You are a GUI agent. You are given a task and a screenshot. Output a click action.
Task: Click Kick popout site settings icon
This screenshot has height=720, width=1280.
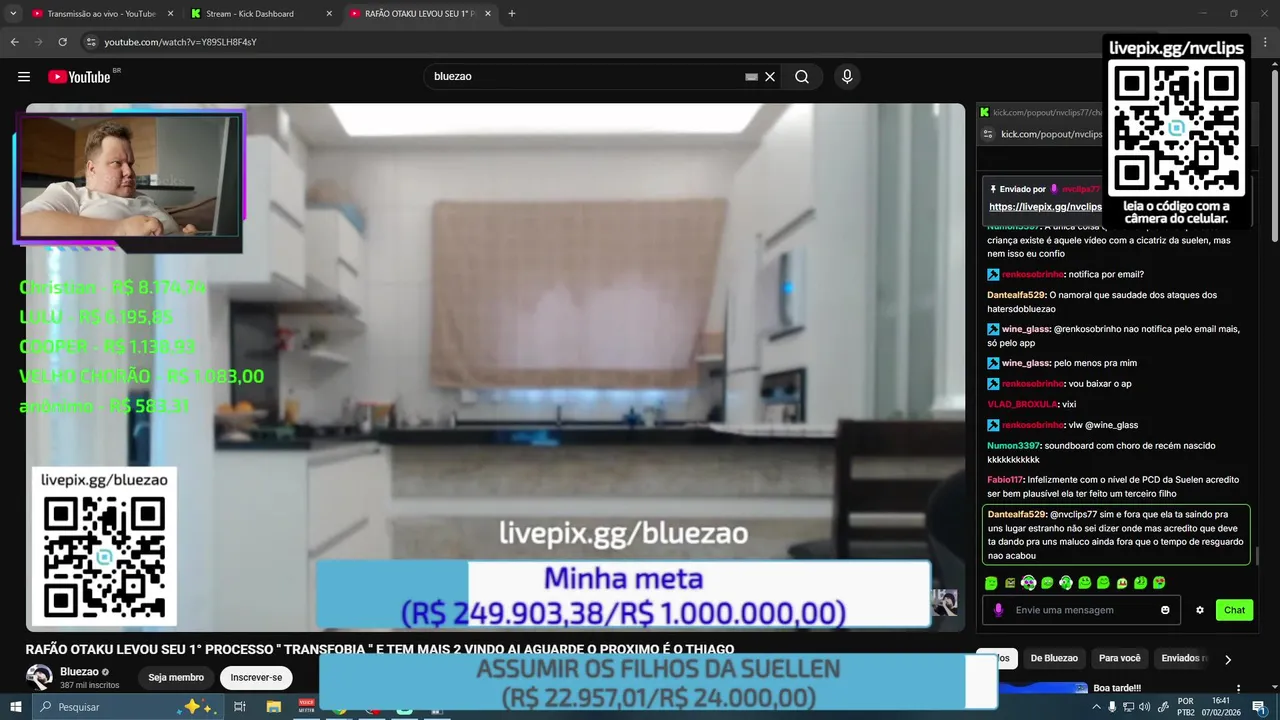pos(988,134)
